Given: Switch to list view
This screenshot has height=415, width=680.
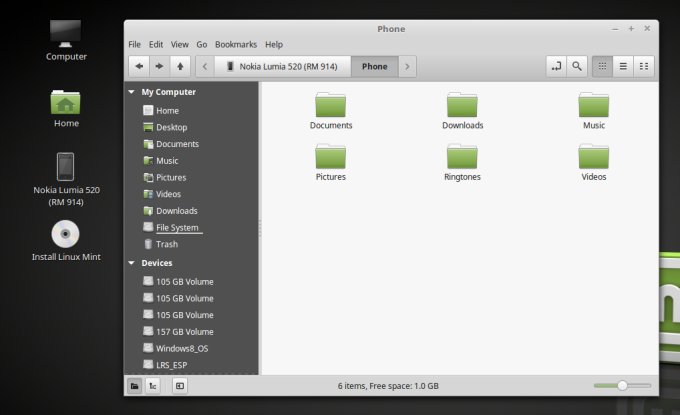Looking at the screenshot, I should (623, 66).
